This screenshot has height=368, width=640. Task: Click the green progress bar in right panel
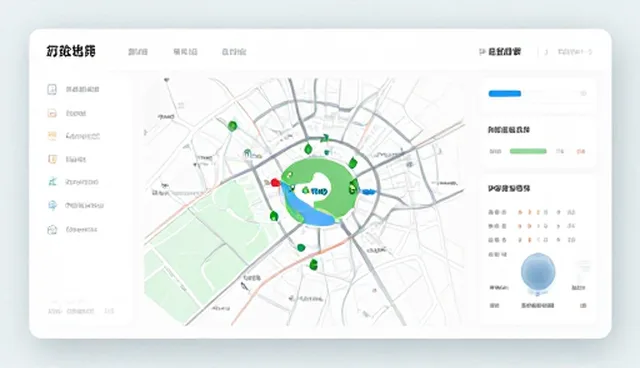(528, 151)
